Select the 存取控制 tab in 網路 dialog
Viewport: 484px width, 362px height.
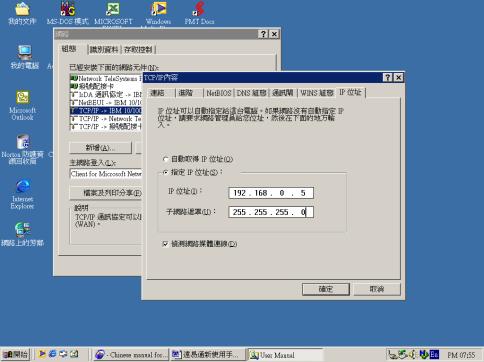coord(138,50)
